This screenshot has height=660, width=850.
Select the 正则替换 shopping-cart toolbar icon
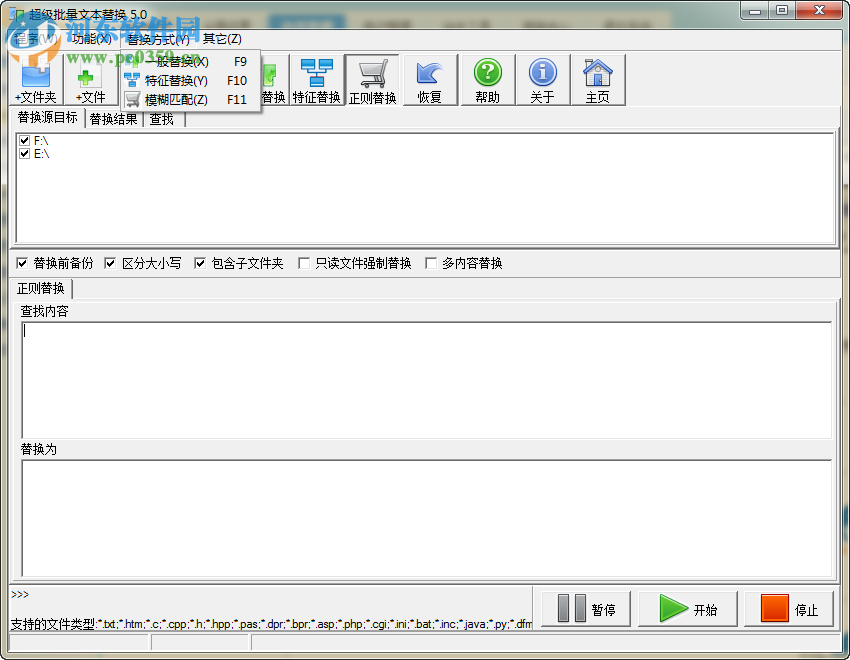(x=371, y=78)
